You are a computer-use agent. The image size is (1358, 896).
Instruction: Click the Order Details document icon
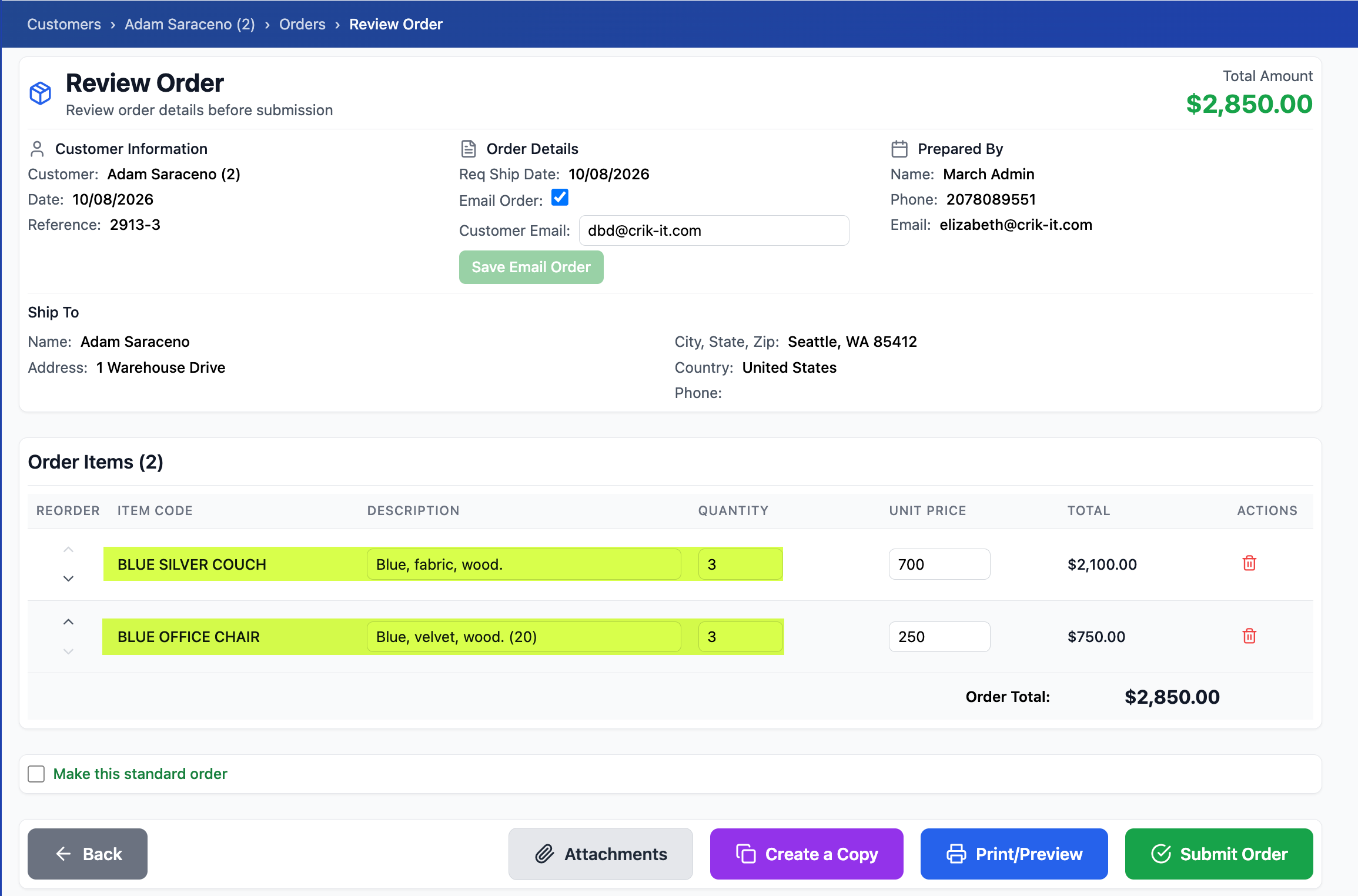[469, 149]
